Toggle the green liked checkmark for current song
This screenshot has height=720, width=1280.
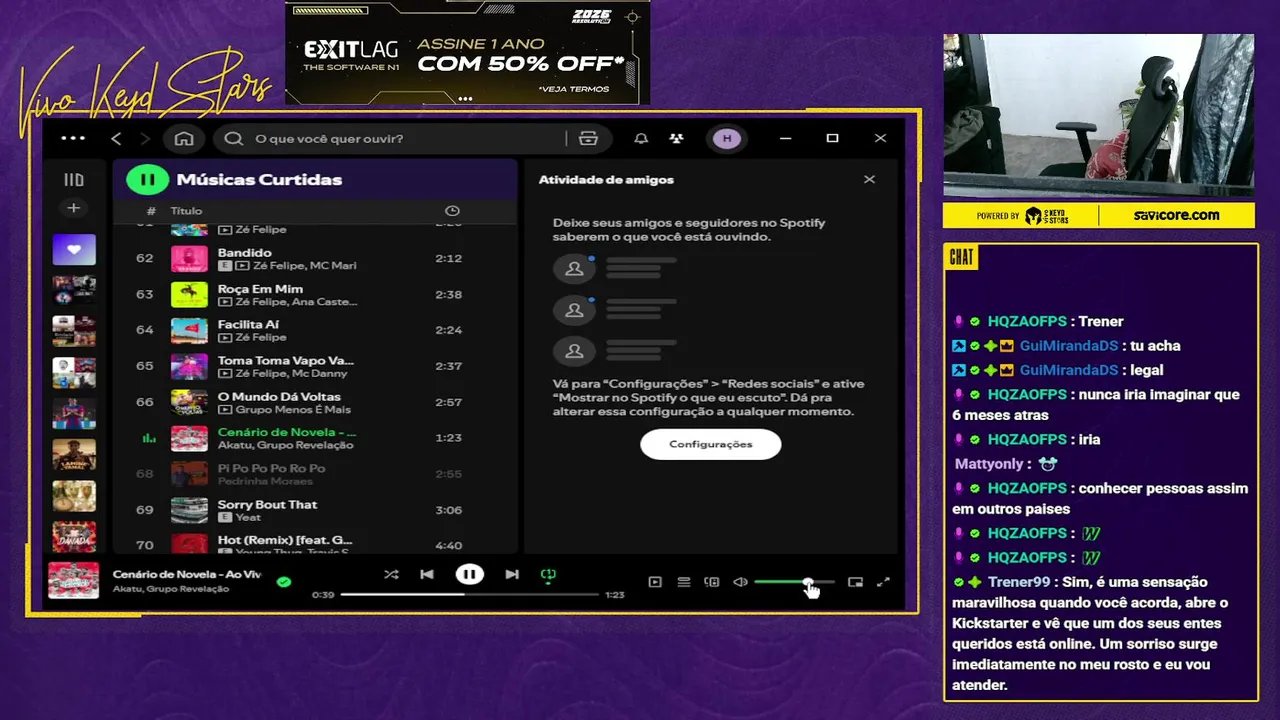pos(284,582)
